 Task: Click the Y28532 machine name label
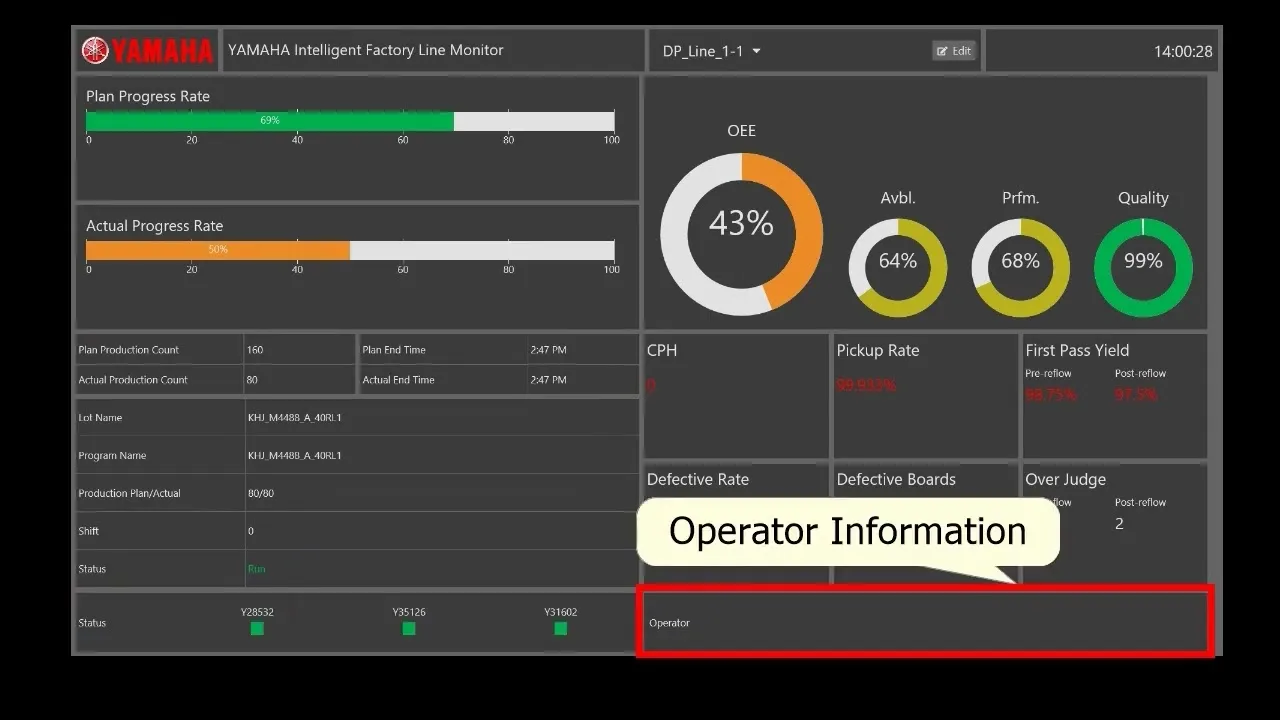(x=257, y=612)
